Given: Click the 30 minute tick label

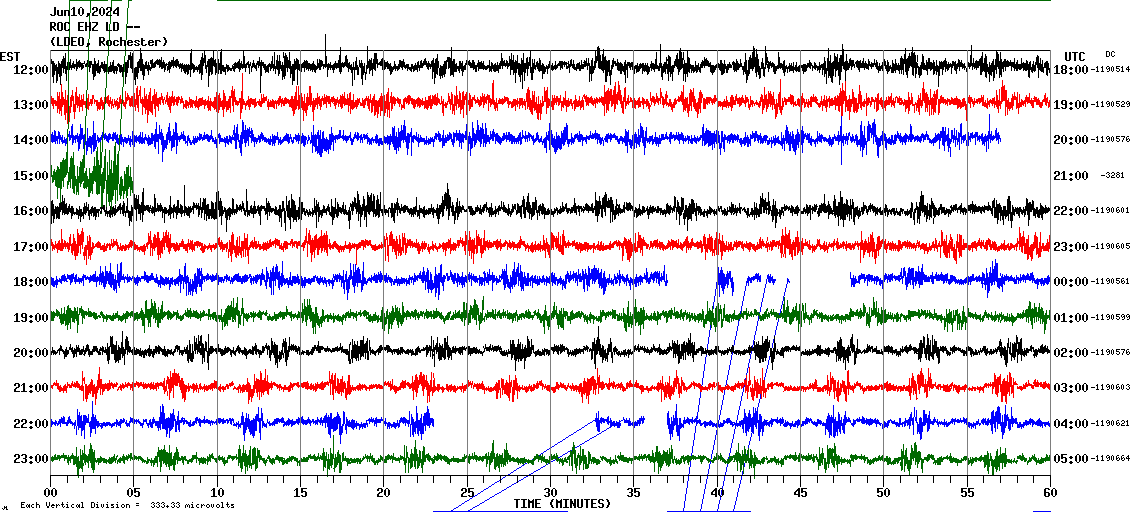Looking at the screenshot, I should (x=550, y=493).
